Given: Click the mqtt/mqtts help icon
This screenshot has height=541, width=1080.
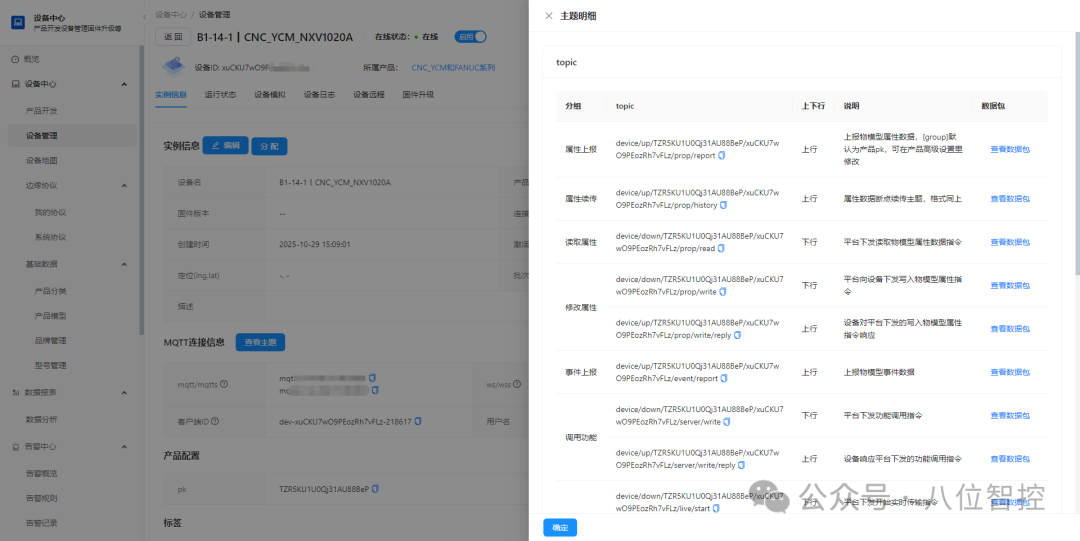Looking at the screenshot, I should click(x=223, y=384).
